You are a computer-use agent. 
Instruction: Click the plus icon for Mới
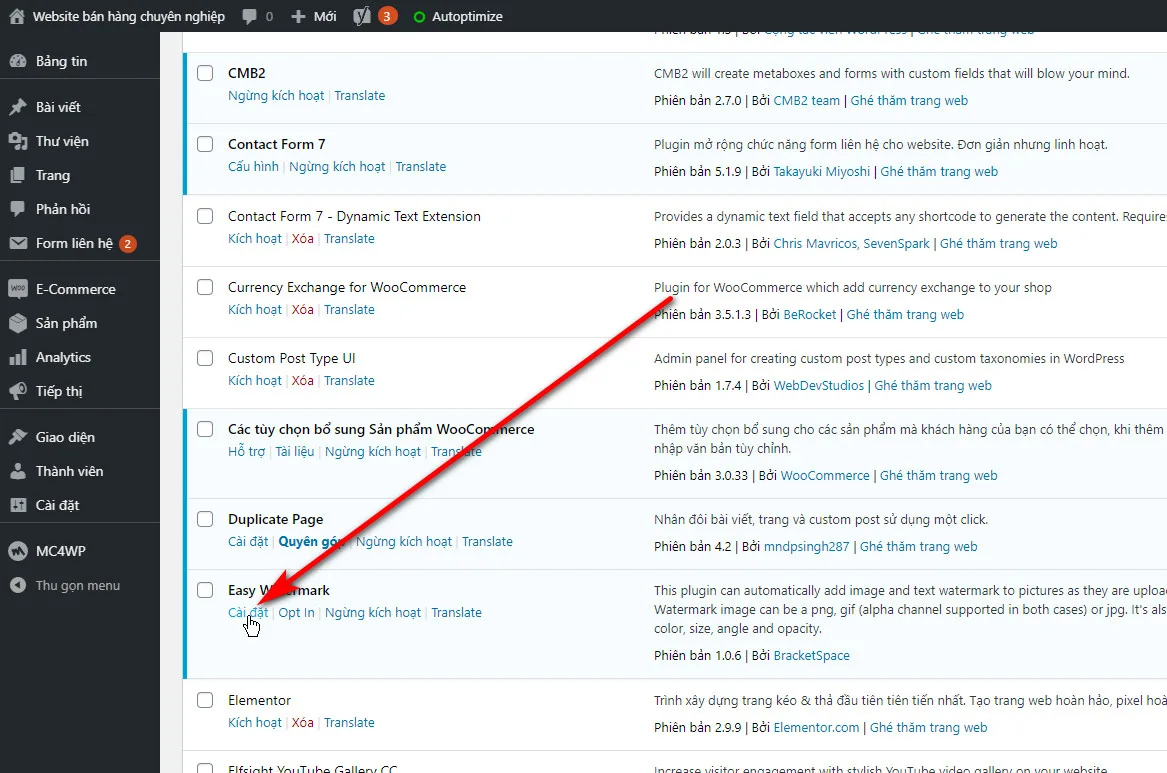pyautogui.click(x=298, y=16)
